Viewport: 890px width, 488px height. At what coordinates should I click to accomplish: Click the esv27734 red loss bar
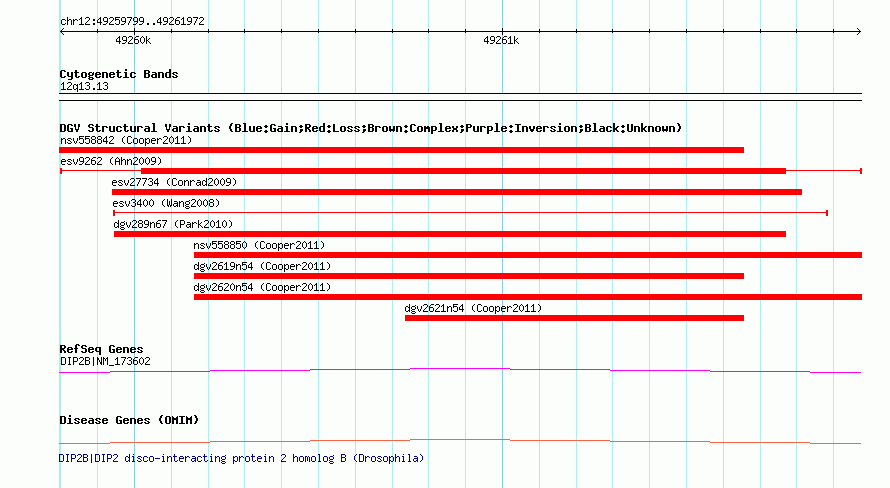coord(457,192)
